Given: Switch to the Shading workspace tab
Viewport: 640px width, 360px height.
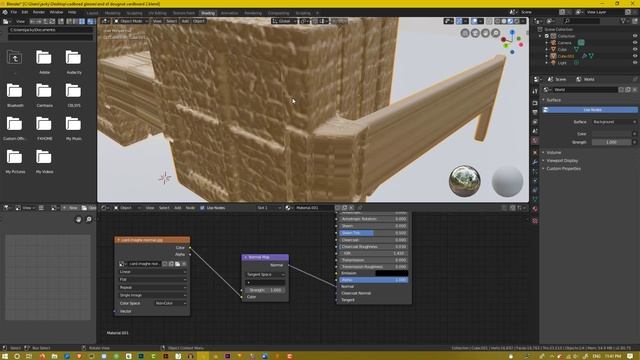Looking at the screenshot, I should [x=208, y=13].
